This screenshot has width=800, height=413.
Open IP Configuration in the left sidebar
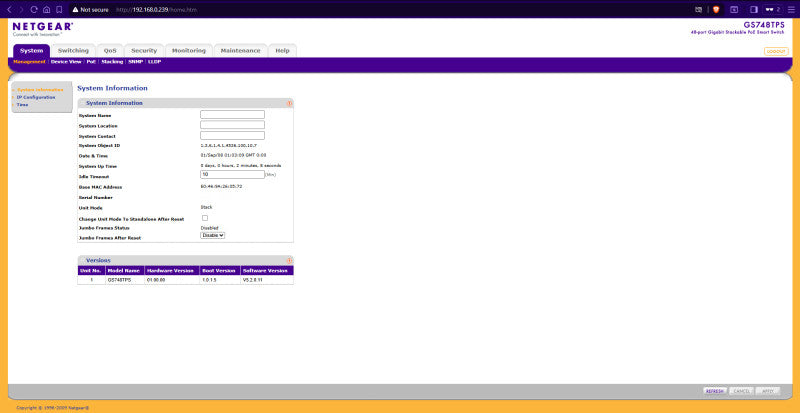coord(36,97)
